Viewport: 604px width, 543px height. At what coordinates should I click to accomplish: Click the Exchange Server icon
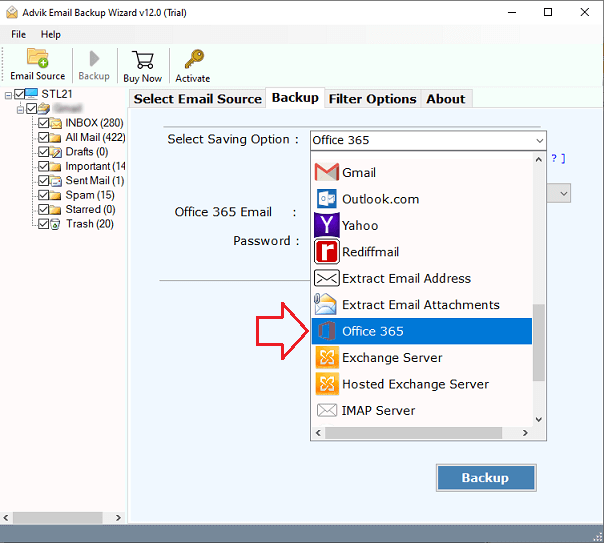tap(327, 357)
